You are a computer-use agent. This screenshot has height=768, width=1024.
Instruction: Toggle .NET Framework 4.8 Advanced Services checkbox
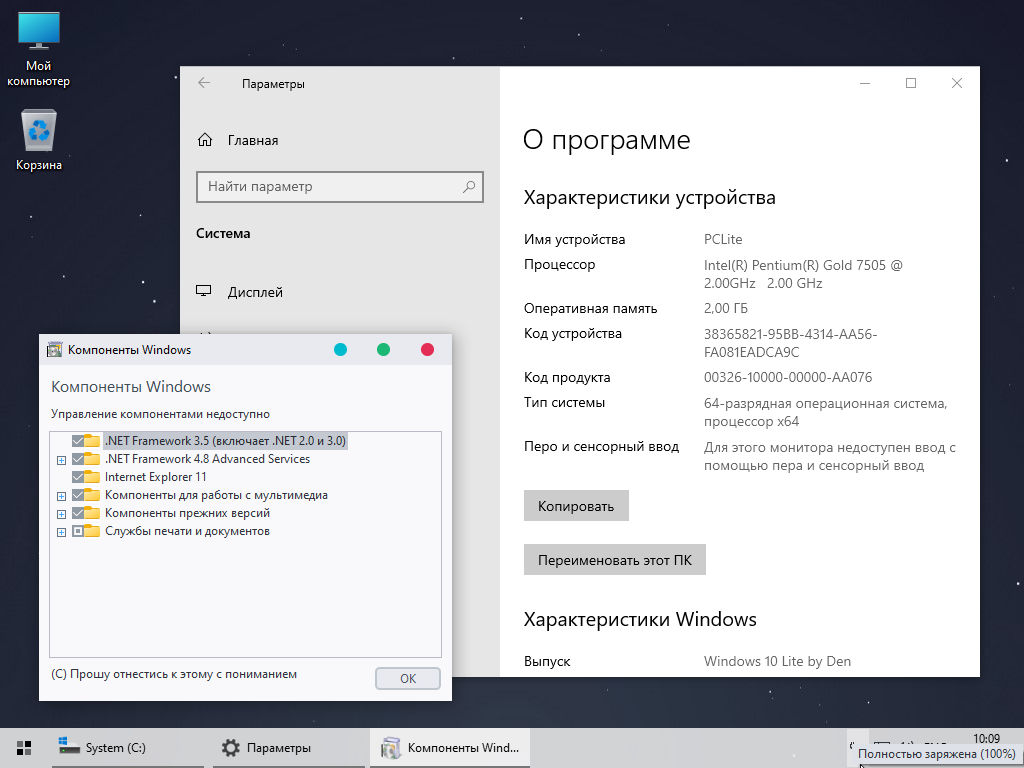point(78,458)
